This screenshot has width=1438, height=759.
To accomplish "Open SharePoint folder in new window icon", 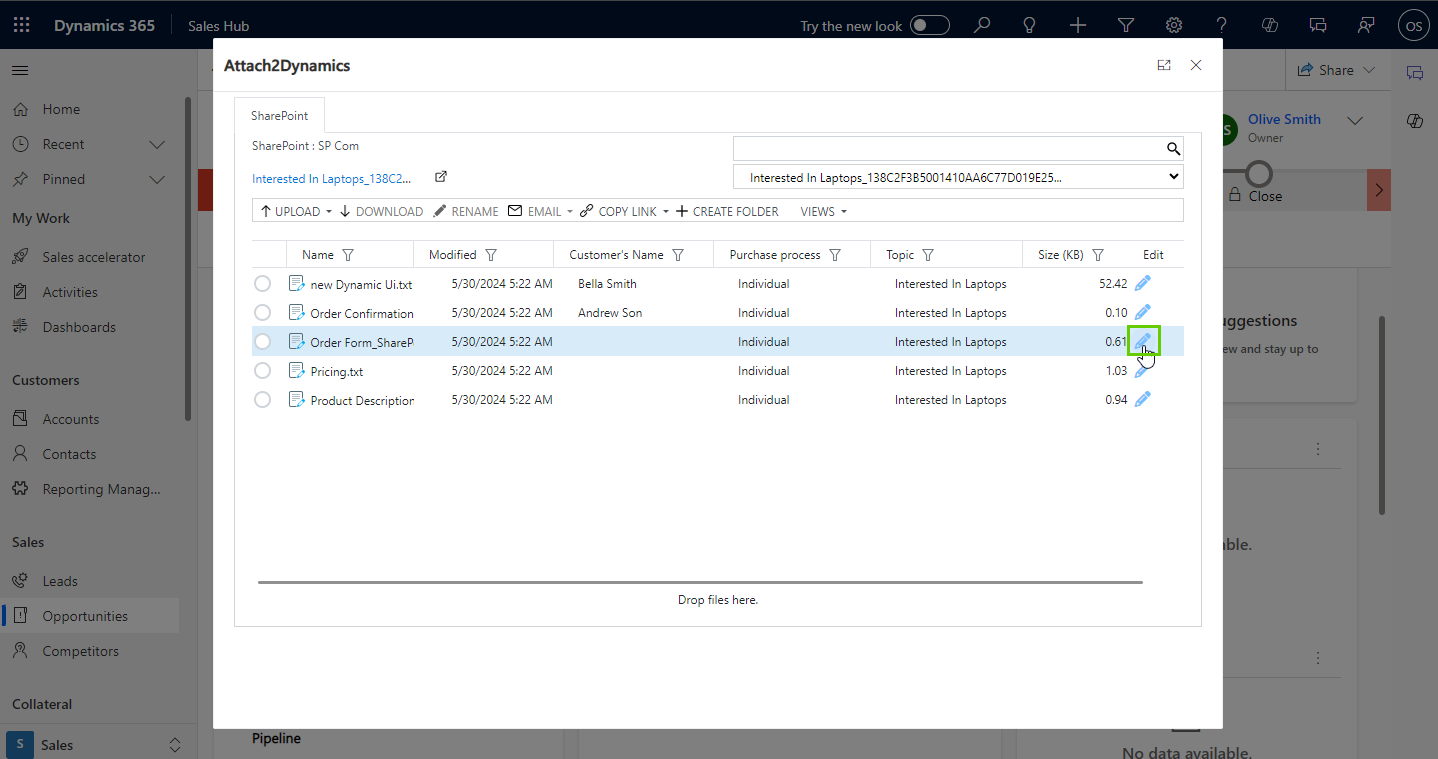I will 441,177.
